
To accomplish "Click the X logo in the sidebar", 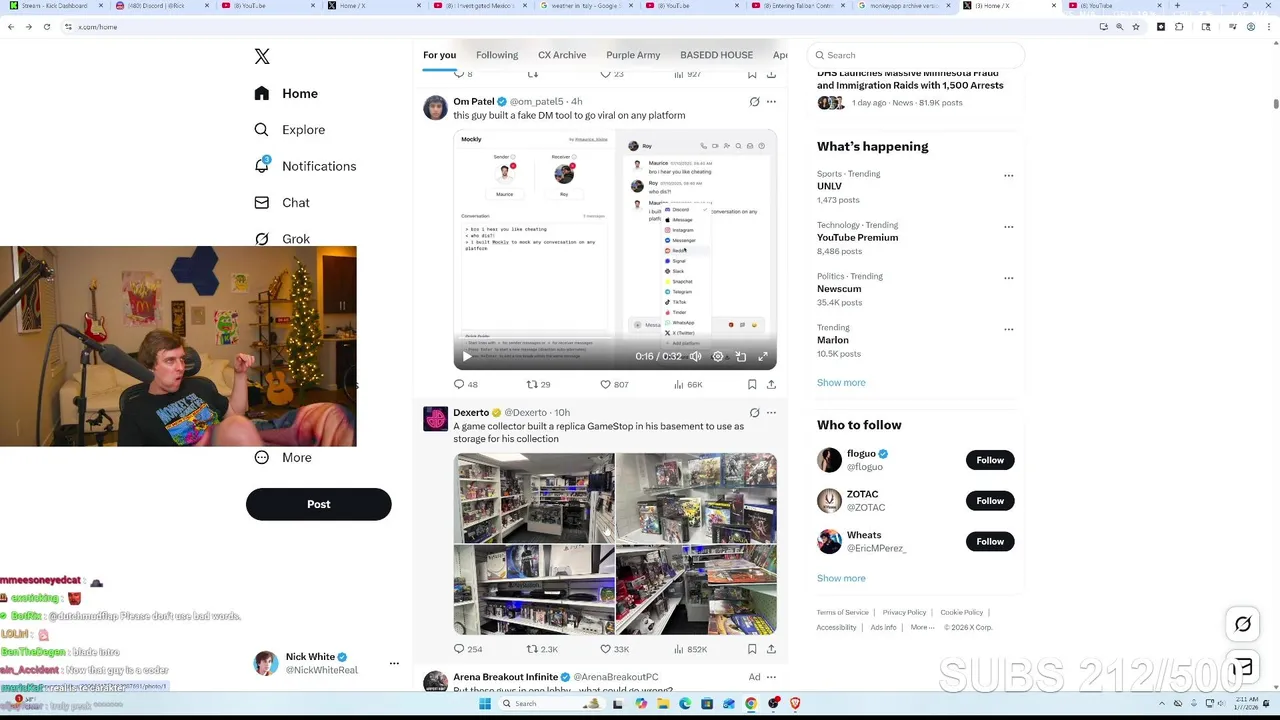I will point(262,57).
